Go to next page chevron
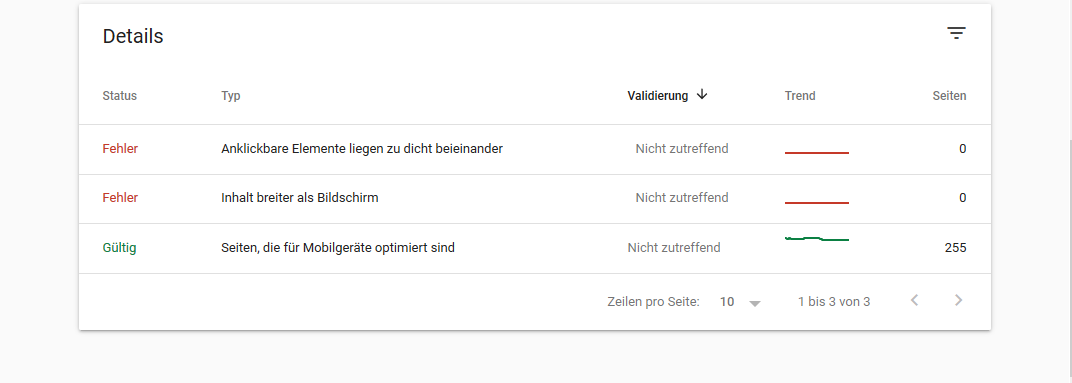 959,300
